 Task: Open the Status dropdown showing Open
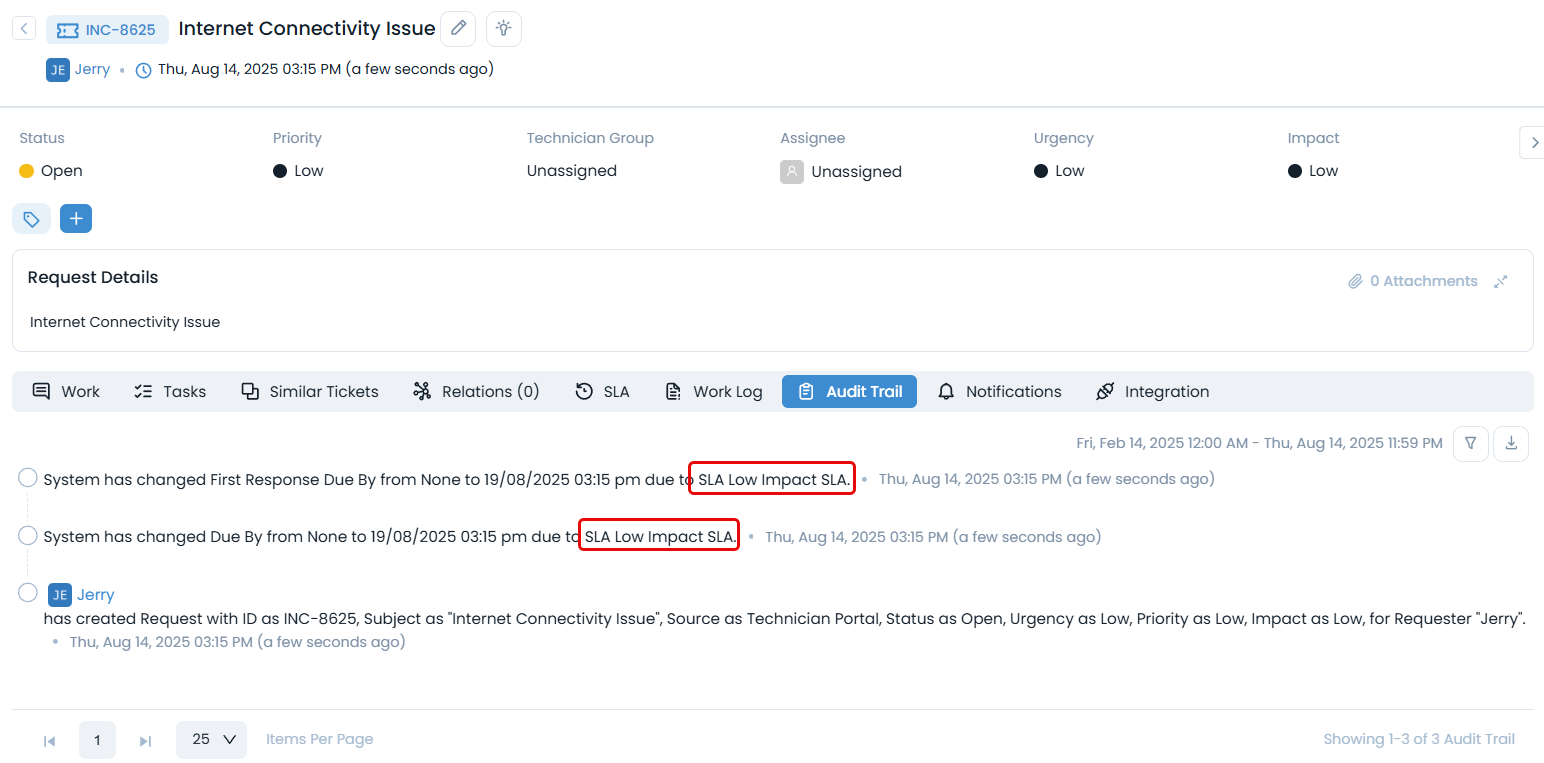click(61, 171)
